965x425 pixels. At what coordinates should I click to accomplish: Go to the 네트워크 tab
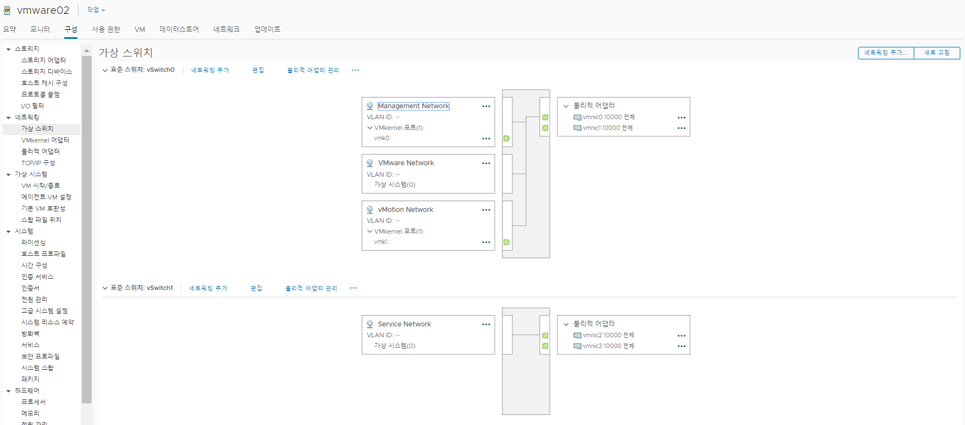click(226, 29)
